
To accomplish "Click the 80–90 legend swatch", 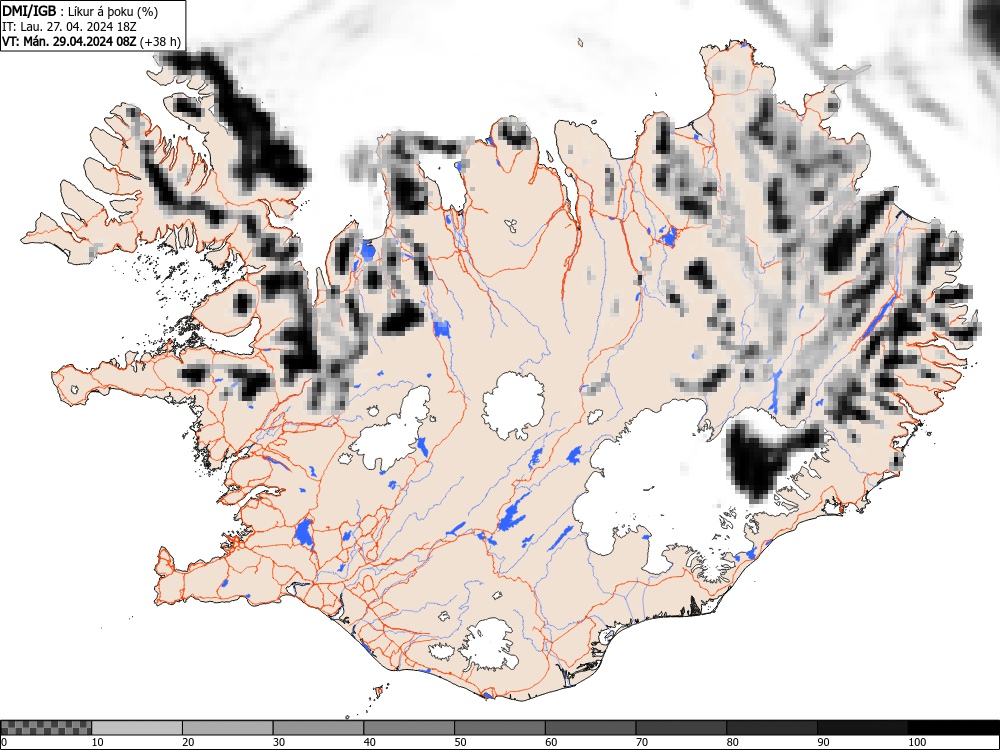I will (772, 728).
